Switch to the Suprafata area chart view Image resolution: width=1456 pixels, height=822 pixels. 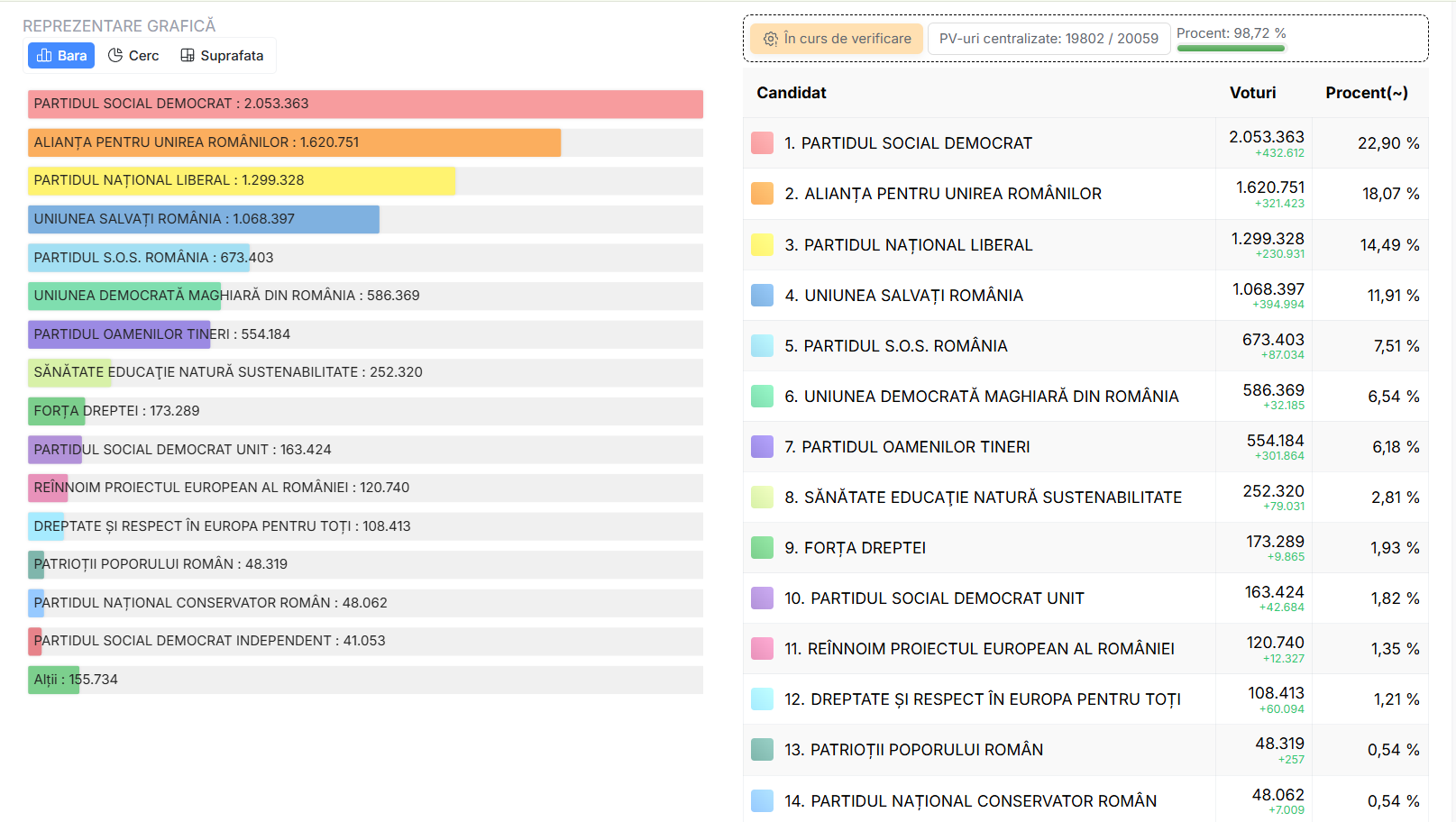click(x=222, y=56)
